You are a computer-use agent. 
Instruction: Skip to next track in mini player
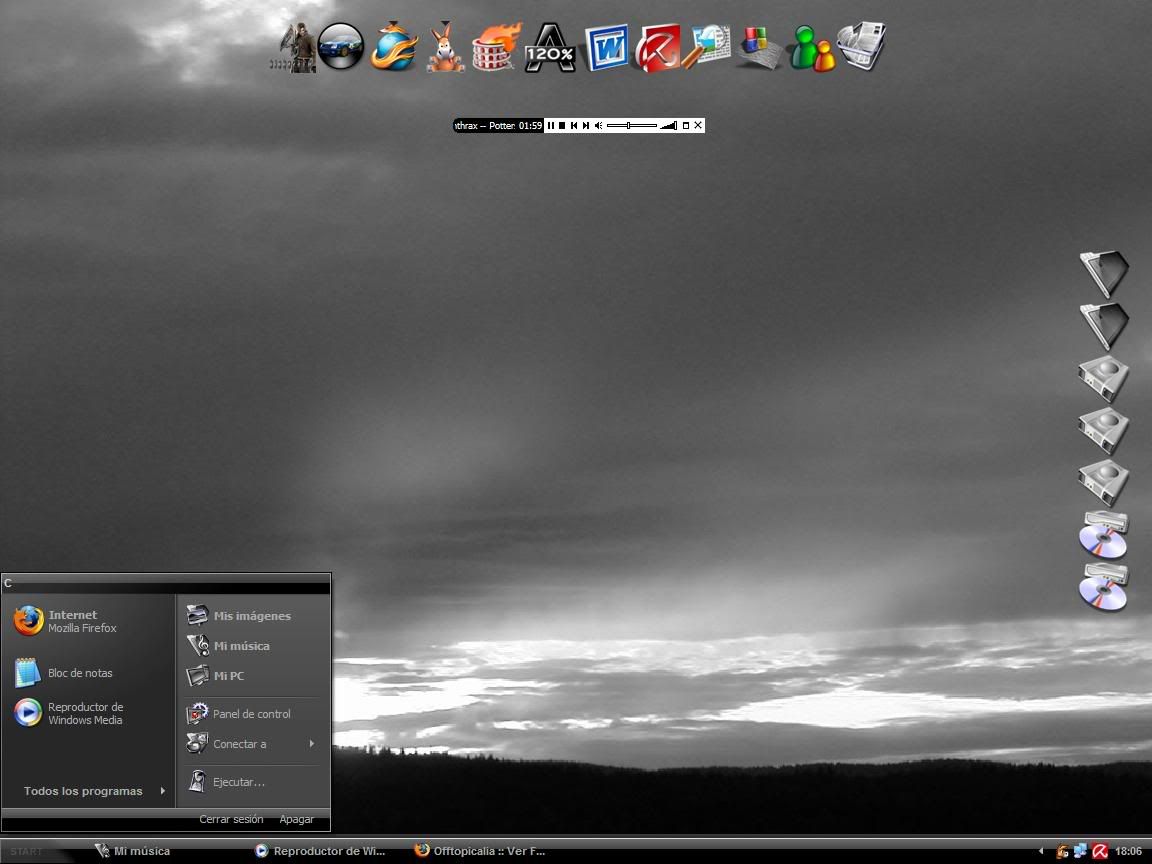(x=586, y=126)
